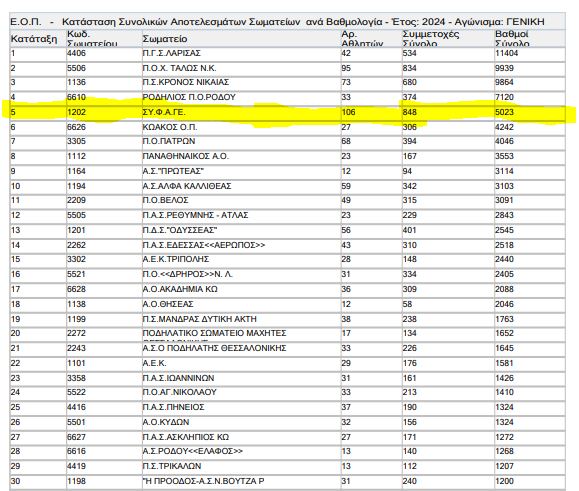579x491 pixels.
Task: Click club code '6628'
Action: click(x=76, y=289)
